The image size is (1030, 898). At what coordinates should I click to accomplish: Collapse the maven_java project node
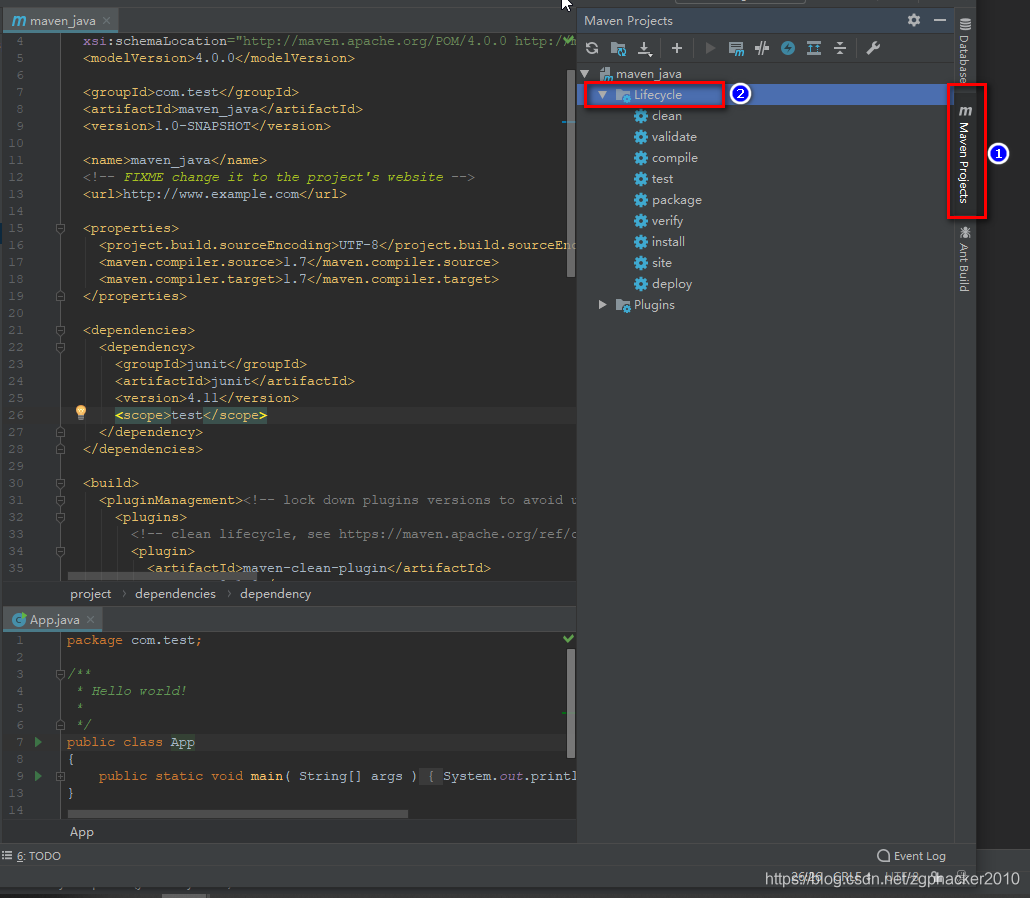tap(585, 74)
